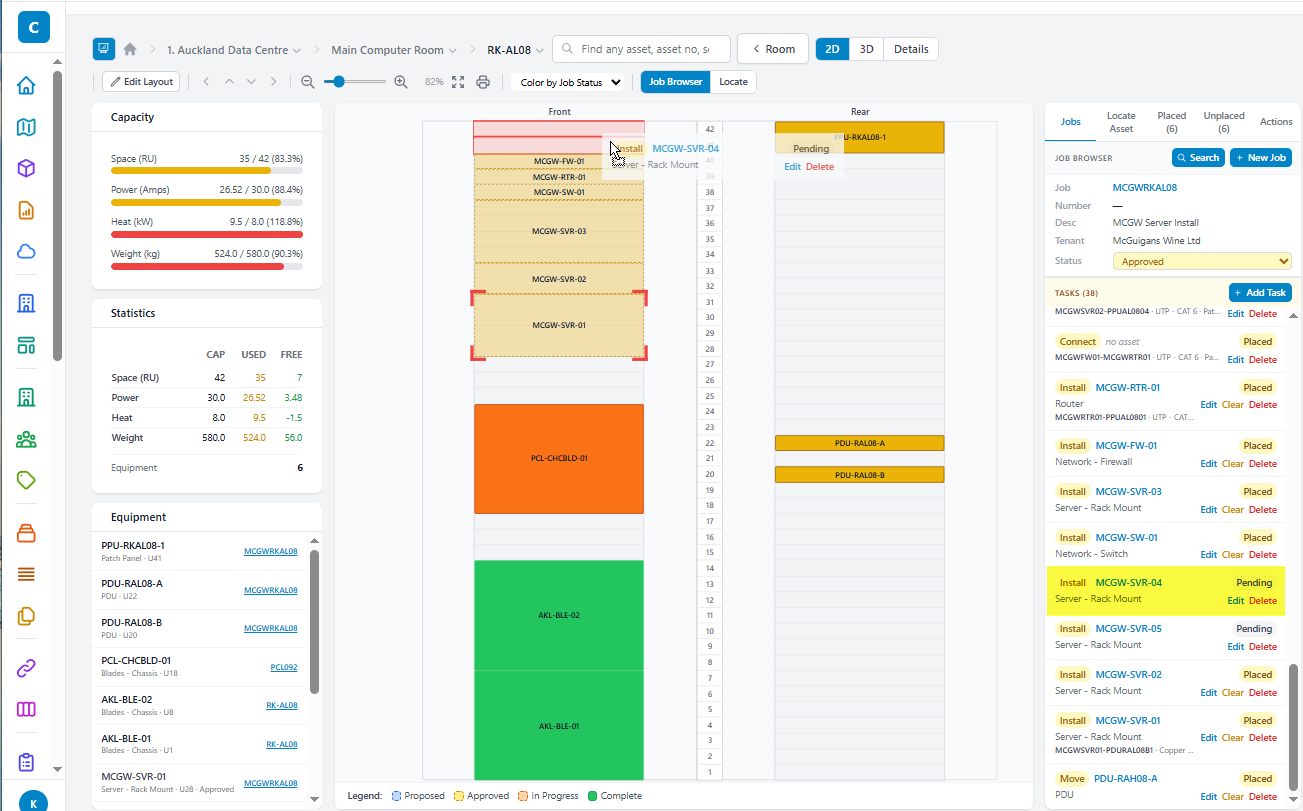The image size is (1303, 811).
Task: Click the Add Task button
Action: (1260, 292)
